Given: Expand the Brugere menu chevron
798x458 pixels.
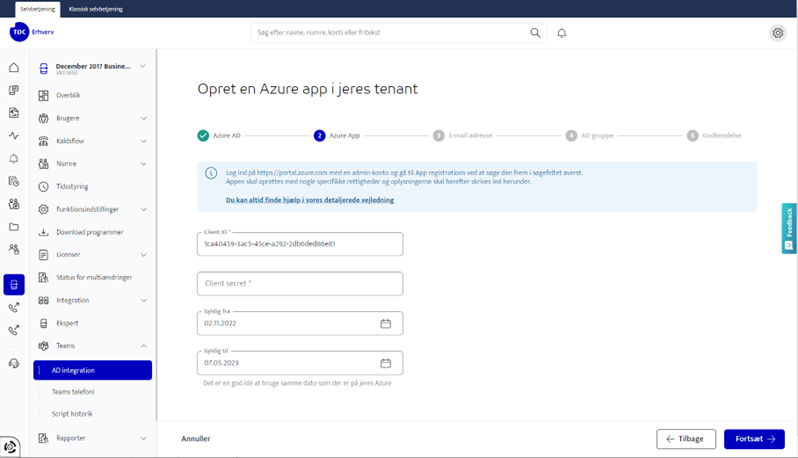Looking at the screenshot, I should point(144,118).
